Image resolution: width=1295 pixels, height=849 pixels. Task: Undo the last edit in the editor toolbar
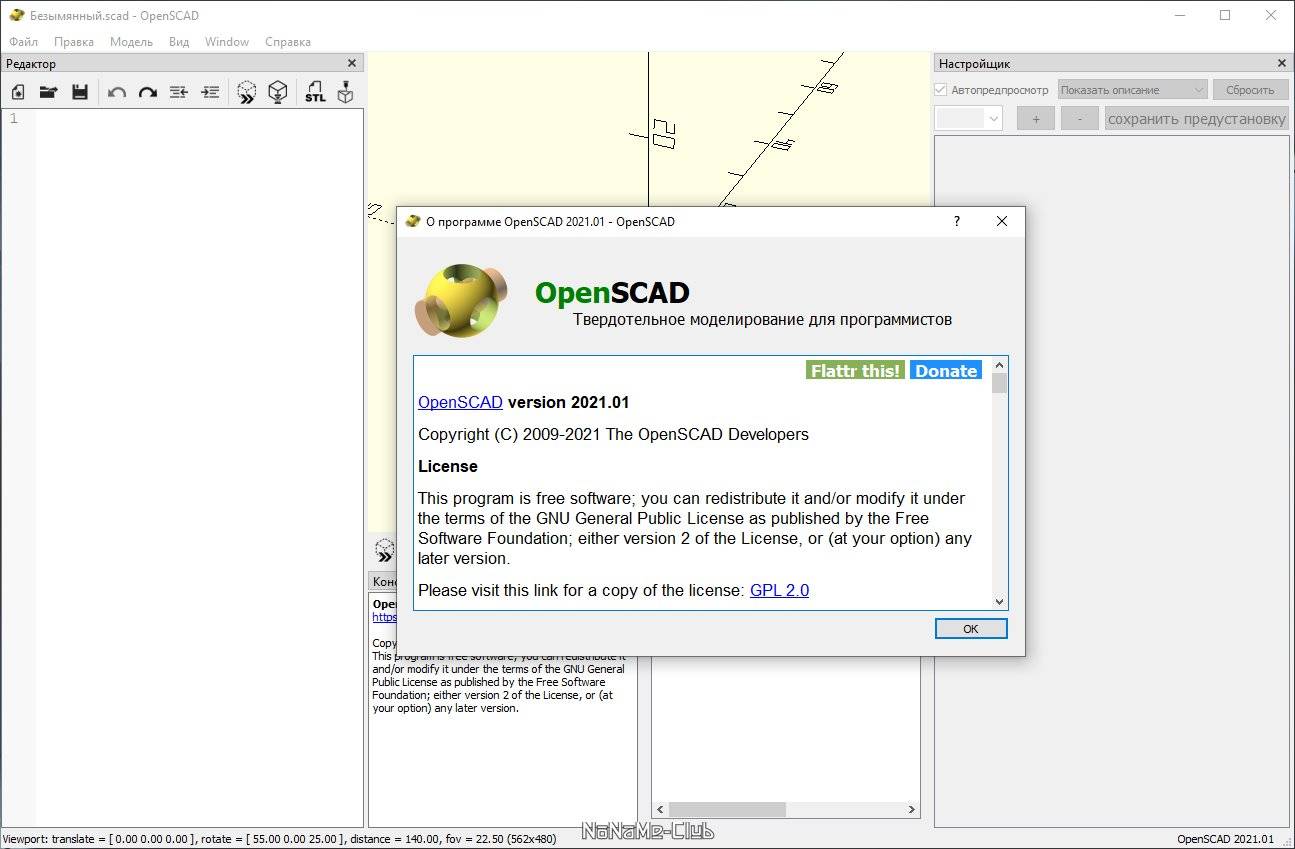click(x=117, y=92)
